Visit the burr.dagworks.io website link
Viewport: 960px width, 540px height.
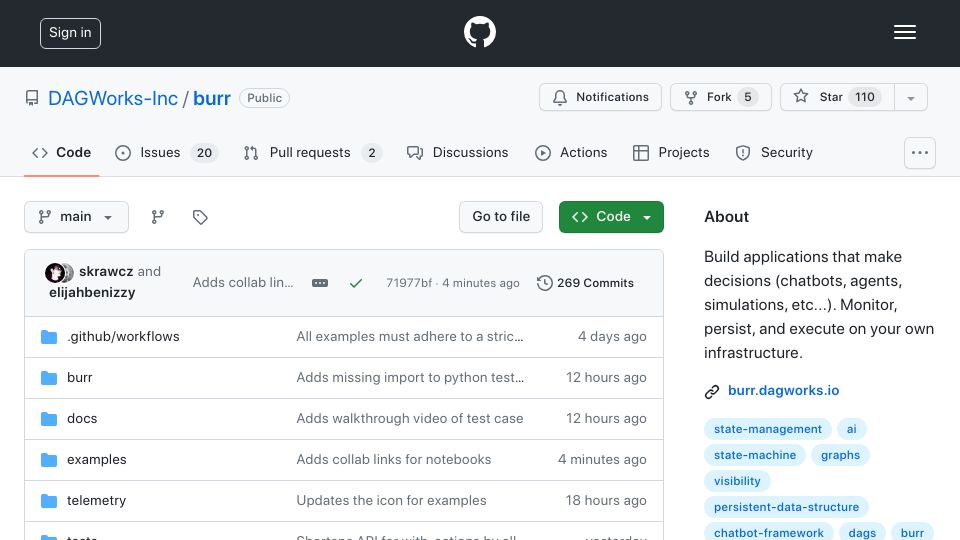pos(783,391)
